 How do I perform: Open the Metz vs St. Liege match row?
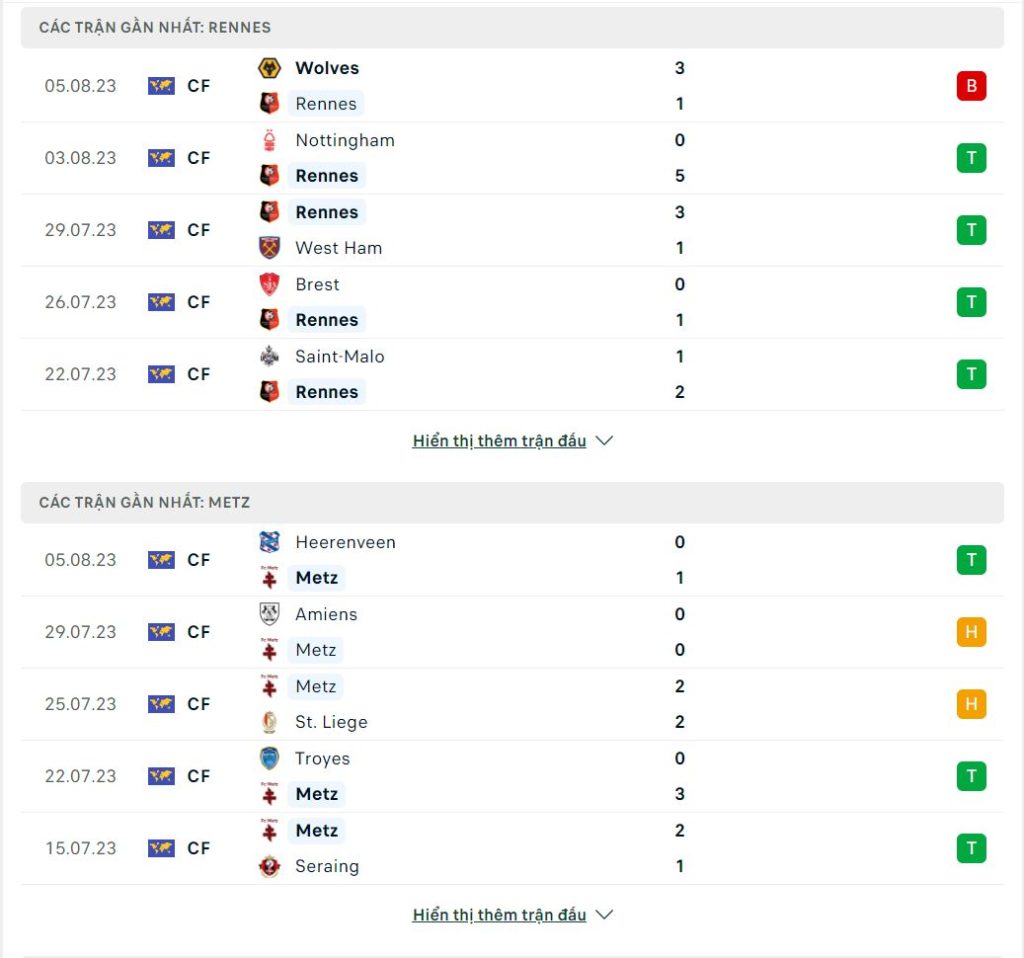[x=512, y=704]
